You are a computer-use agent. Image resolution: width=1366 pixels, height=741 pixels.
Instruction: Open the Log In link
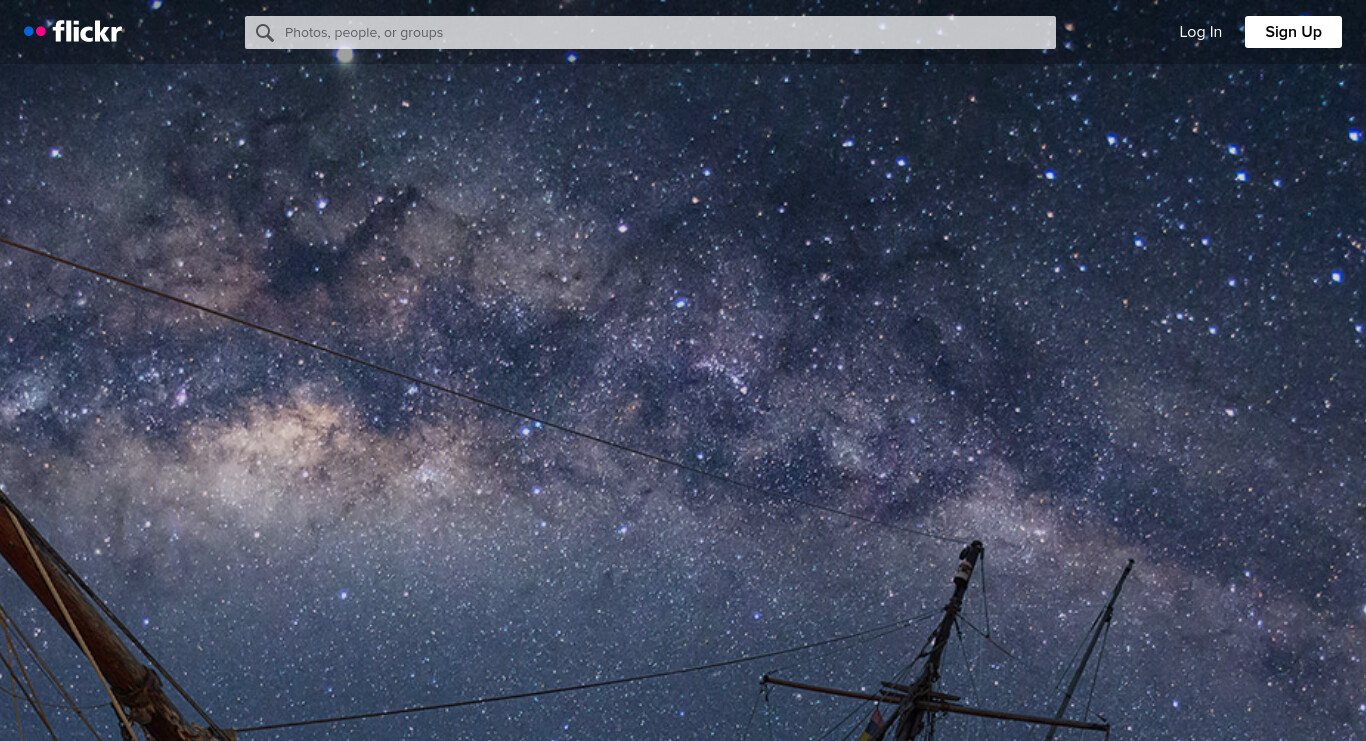[x=1200, y=32]
